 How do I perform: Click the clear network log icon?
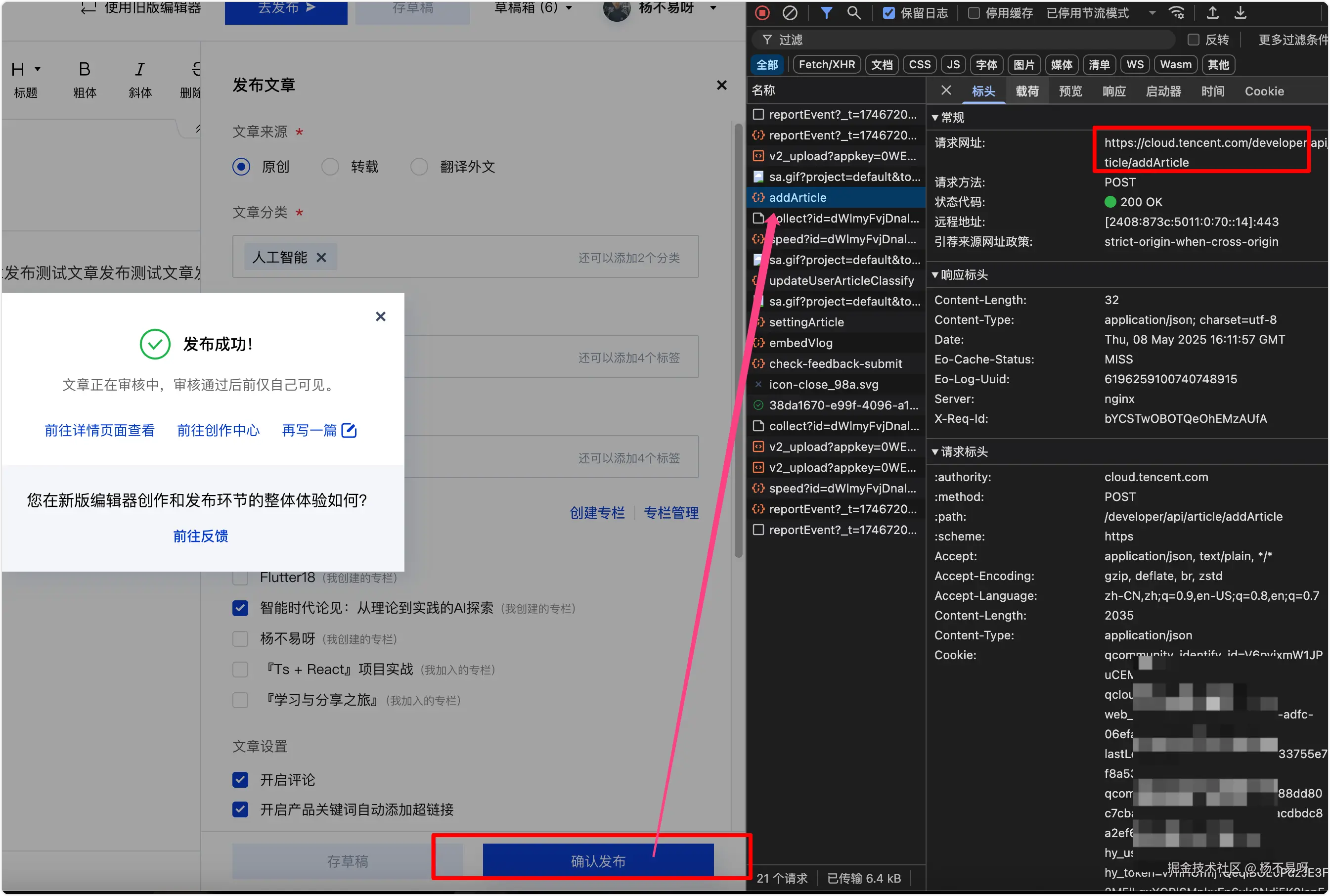pyautogui.click(x=790, y=12)
